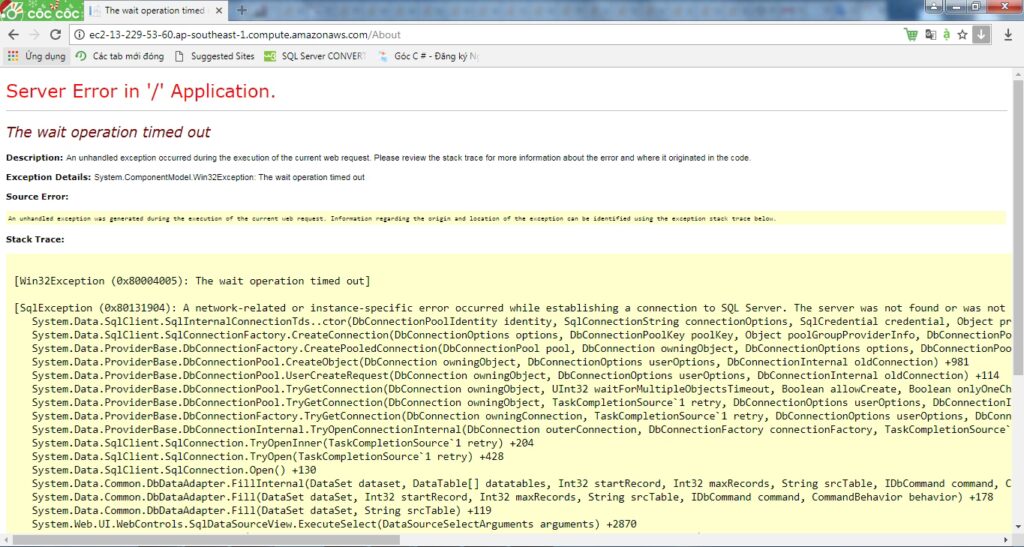Open the SQL Server CONVERT bookmark
The height and width of the screenshot is (547, 1024).
315,56
